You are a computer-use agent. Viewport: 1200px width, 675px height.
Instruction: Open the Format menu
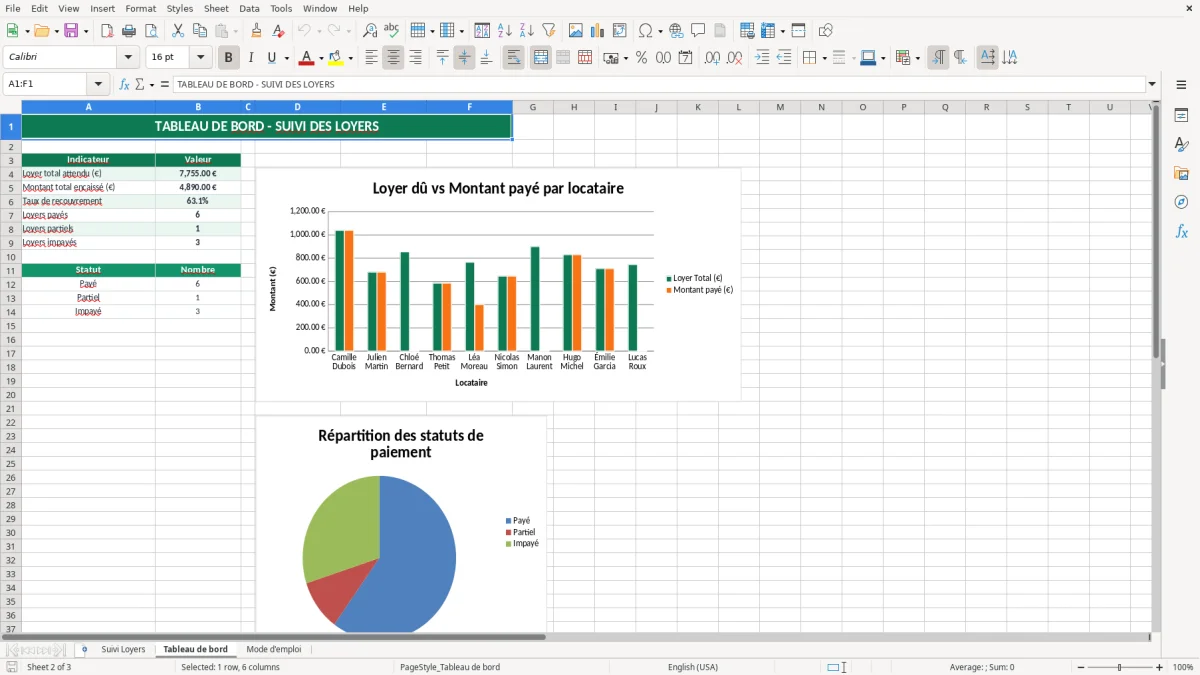[x=140, y=8]
